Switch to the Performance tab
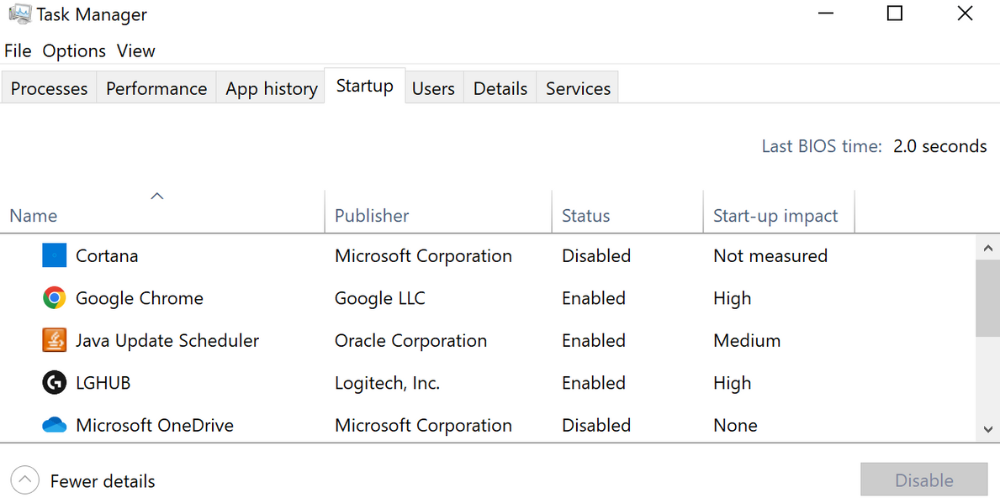The height and width of the screenshot is (500, 1000). click(x=156, y=88)
